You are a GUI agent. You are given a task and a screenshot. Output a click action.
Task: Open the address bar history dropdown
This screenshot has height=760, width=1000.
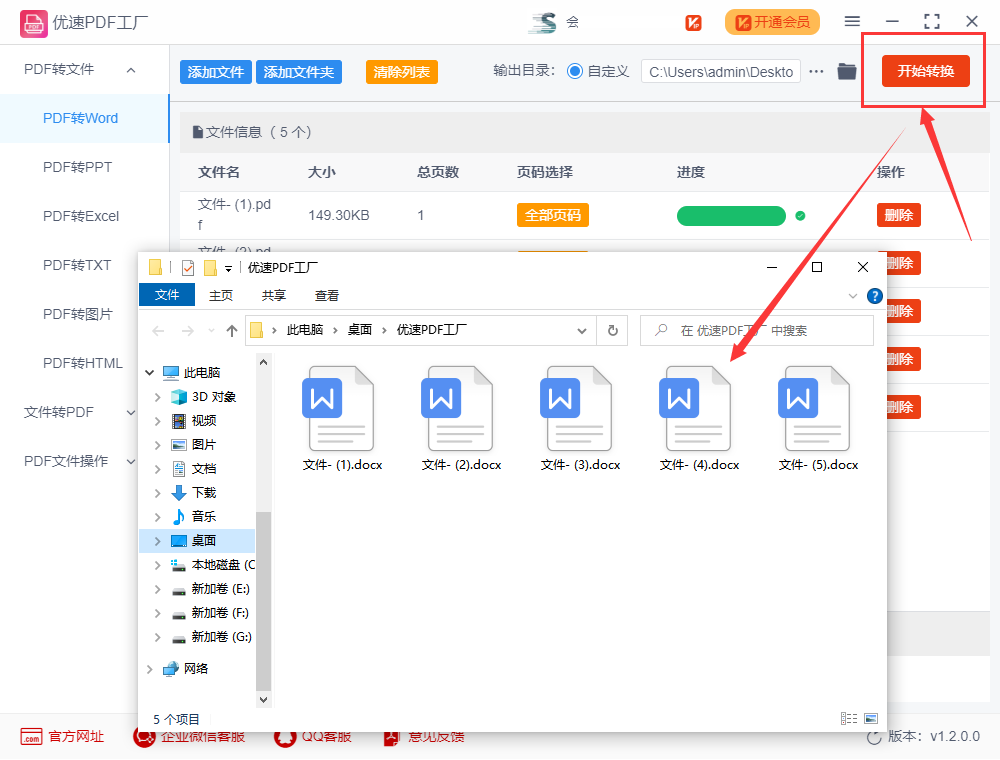point(582,330)
